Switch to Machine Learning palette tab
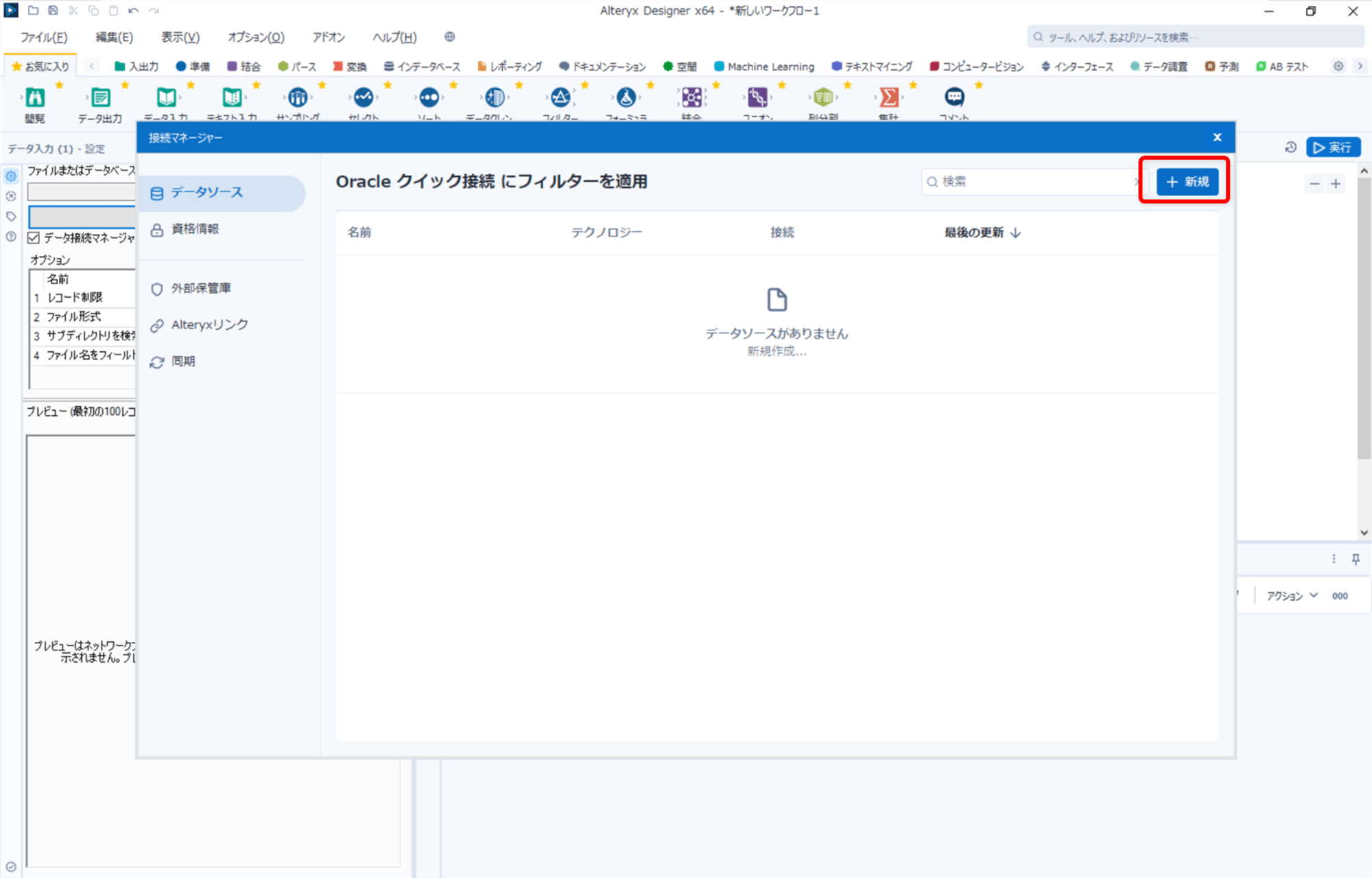 [764, 67]
